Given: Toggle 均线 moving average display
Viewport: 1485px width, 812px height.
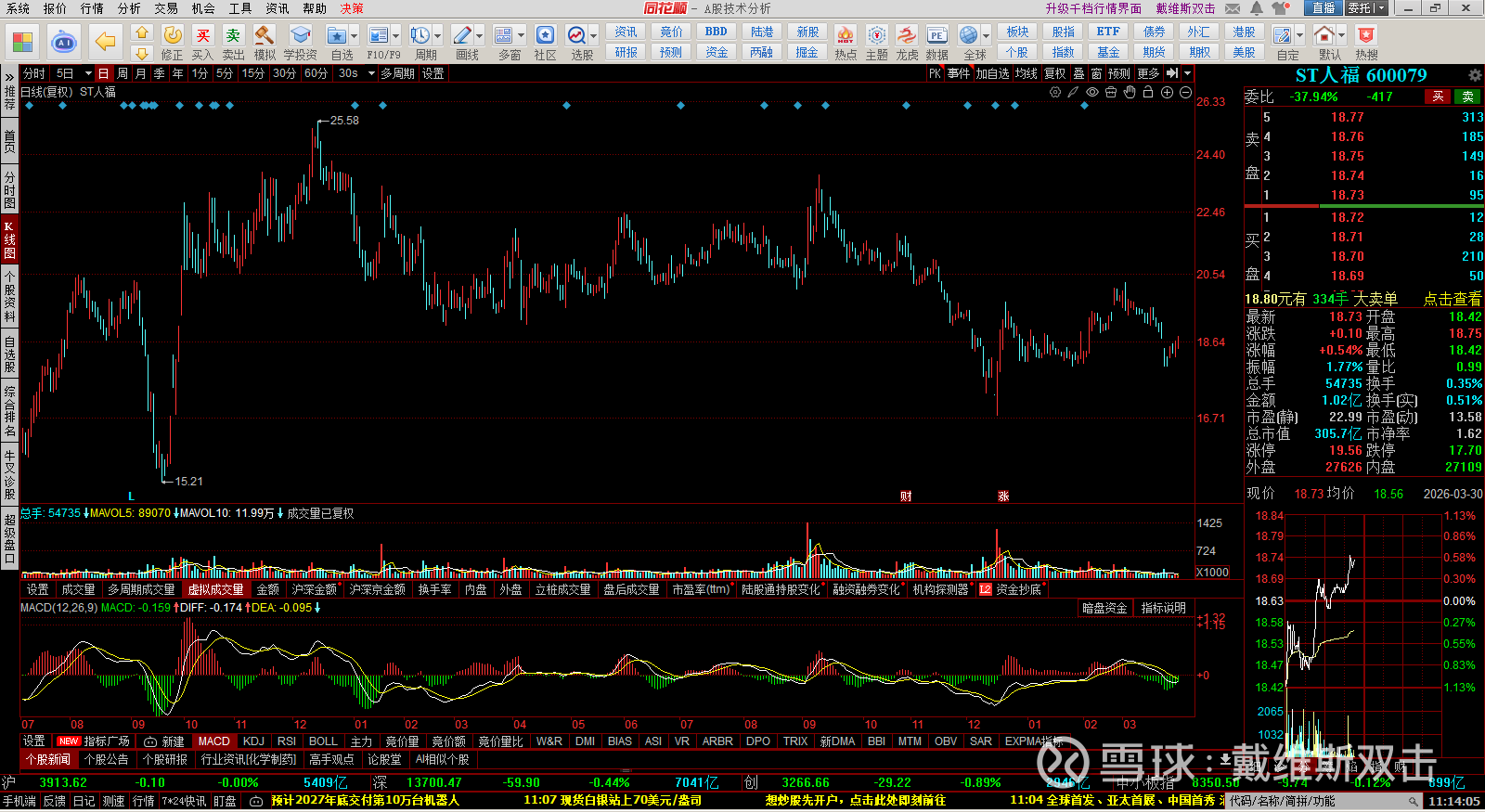Looking at the screenshot, I should point(1026,73).
